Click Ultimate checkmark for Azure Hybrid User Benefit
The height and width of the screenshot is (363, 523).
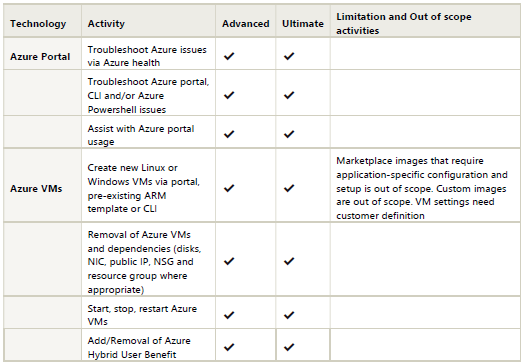[x=289, y=347]
